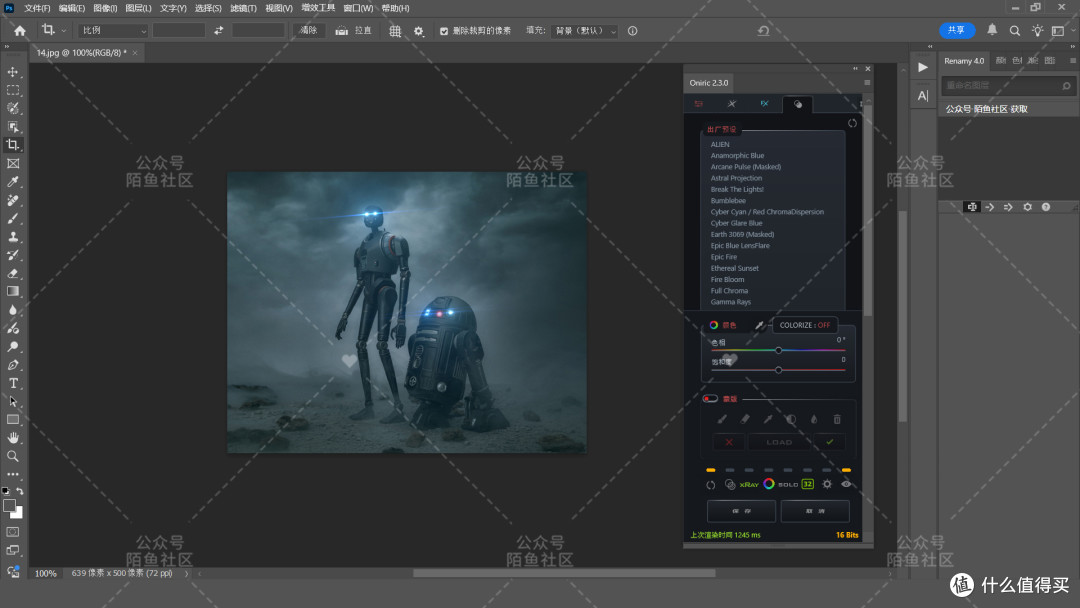Open crop settings gear in options bar
Image resolution: width=1080 pixels, height=608 pixels.
coord(418,31)
